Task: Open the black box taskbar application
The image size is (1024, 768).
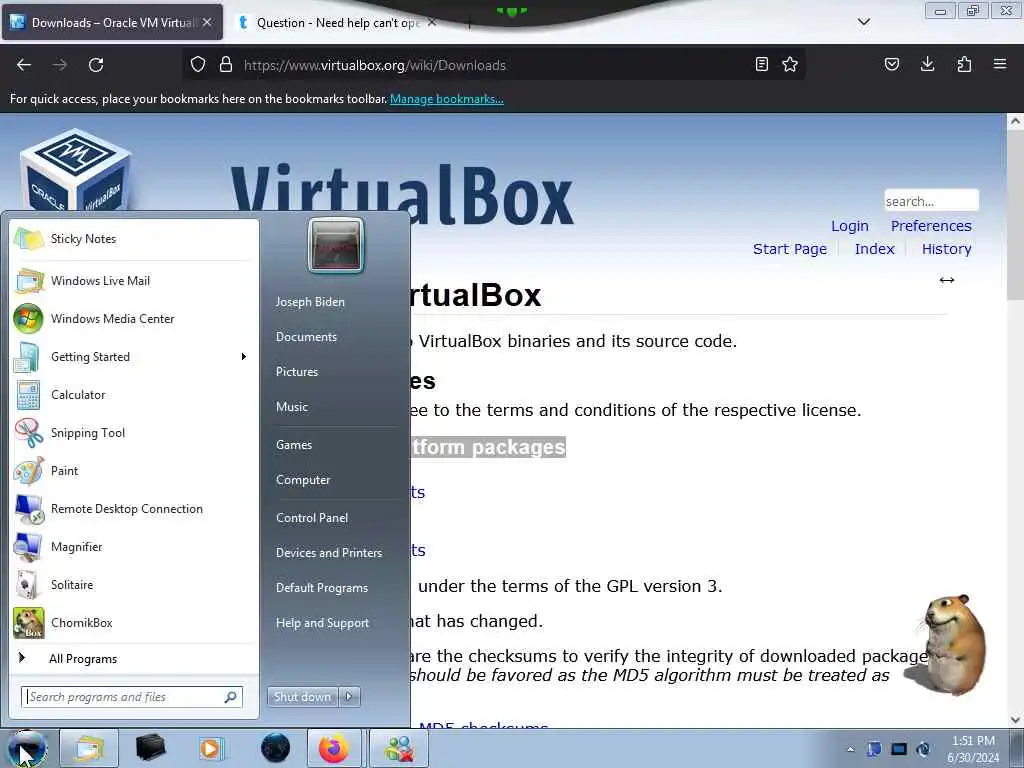Action: [150, 748]
